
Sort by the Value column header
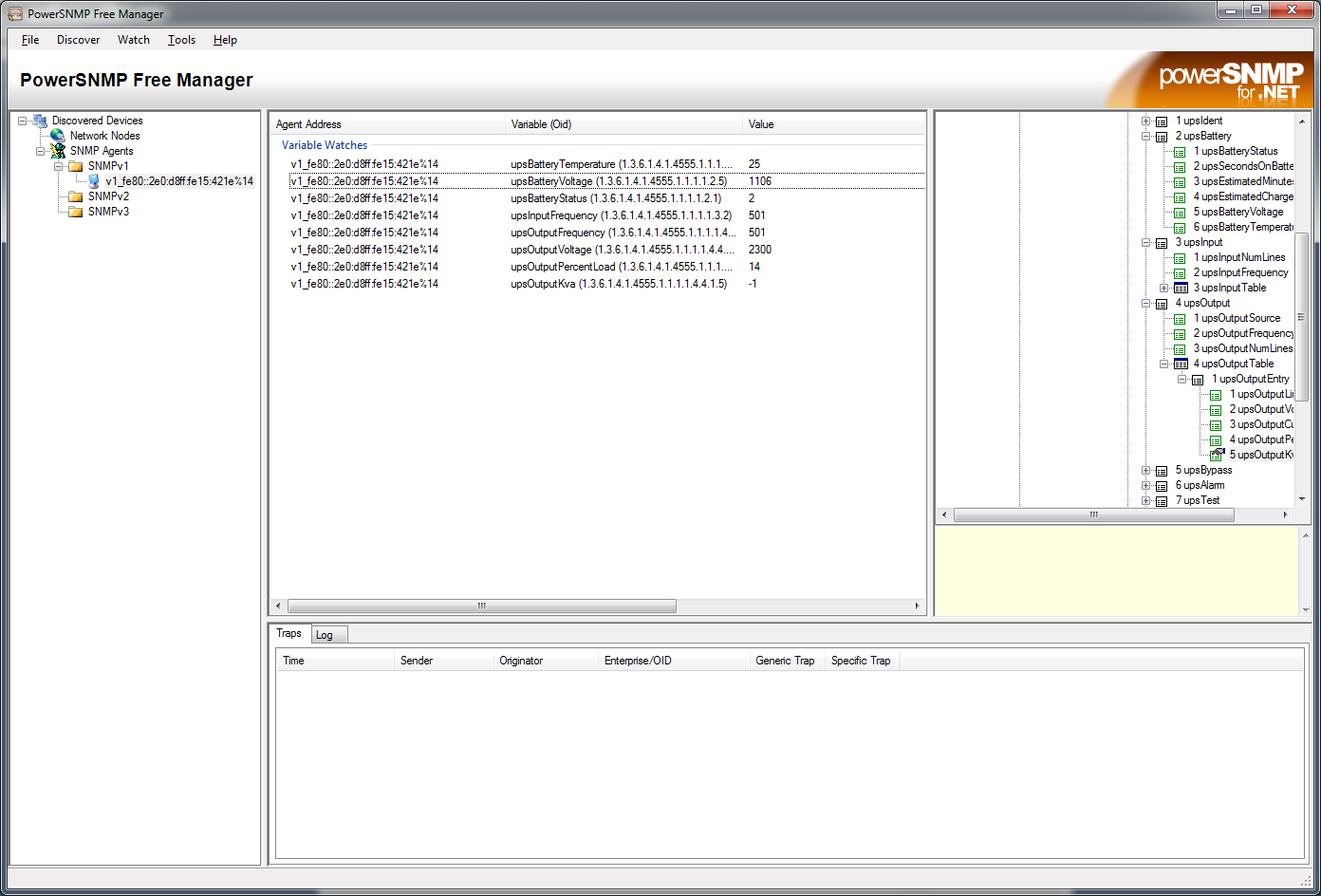(761, 124)
